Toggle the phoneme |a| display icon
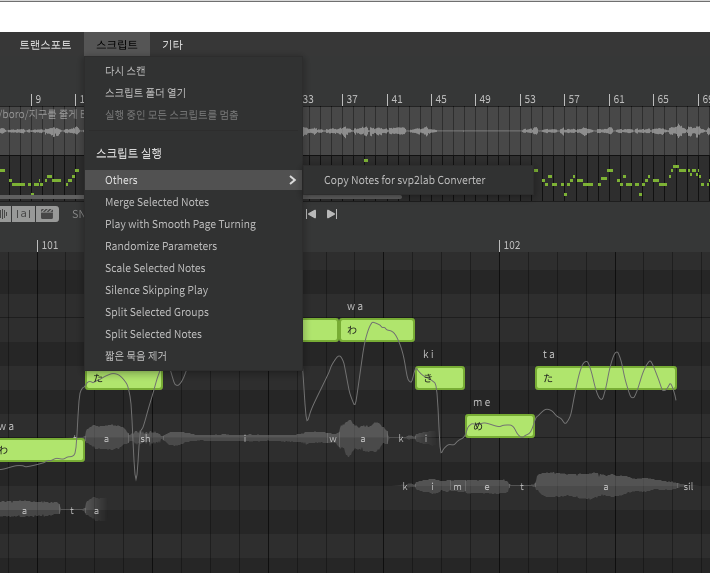 pyautogui.click(x=25, y=214)
